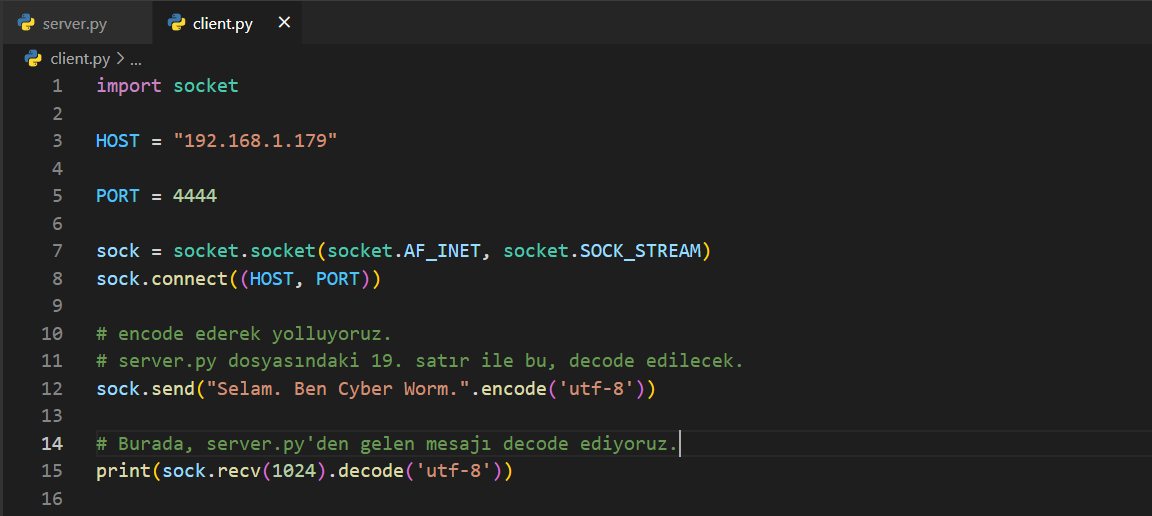The image size is (1152, 516).
Task: Click the 4444 PORT value
Action: [x=195, y=196]
